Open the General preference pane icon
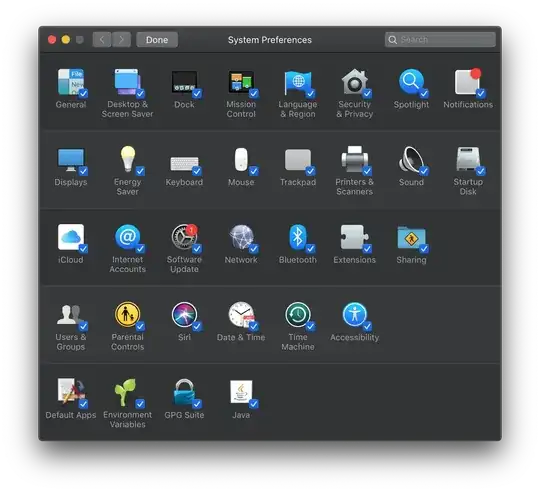Viewport: 540px width, 492px height. click(71, 82)
